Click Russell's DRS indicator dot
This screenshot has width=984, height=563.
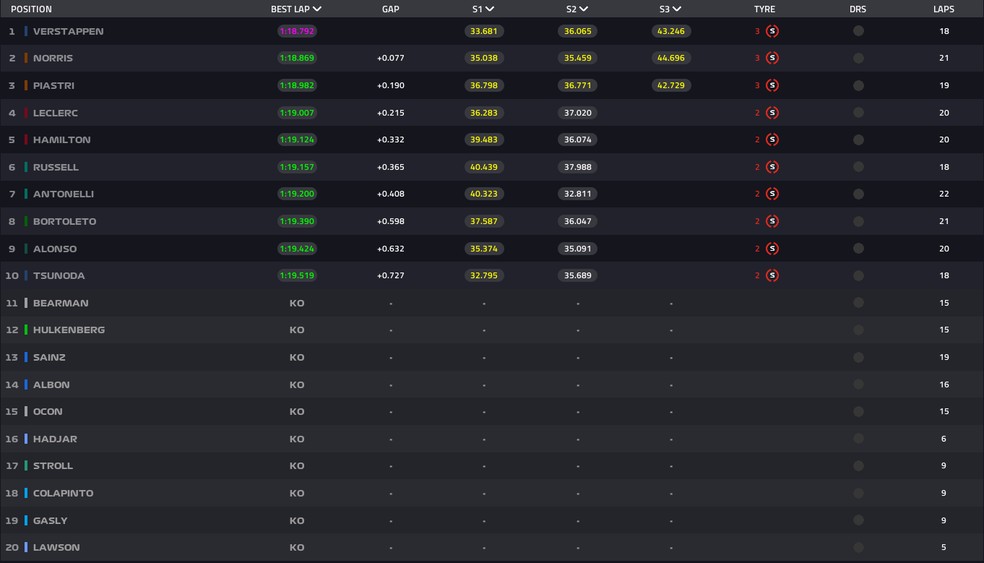[x=858, y=167]
